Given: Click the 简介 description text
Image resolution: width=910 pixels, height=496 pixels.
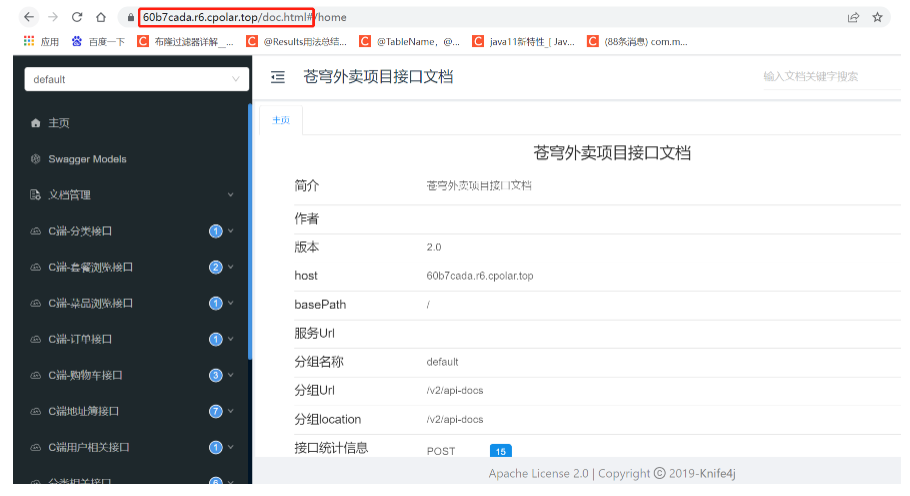Looking at the screenshot, I should (479, 186).
